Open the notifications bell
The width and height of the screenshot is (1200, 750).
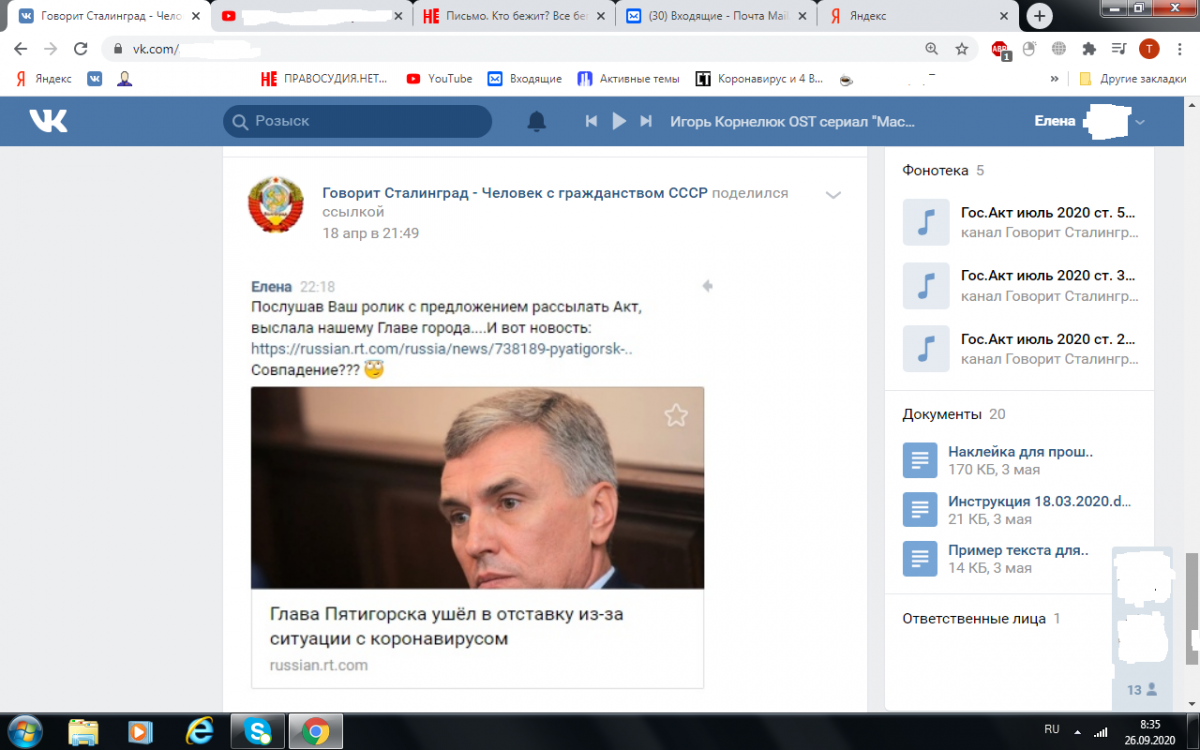537,121
